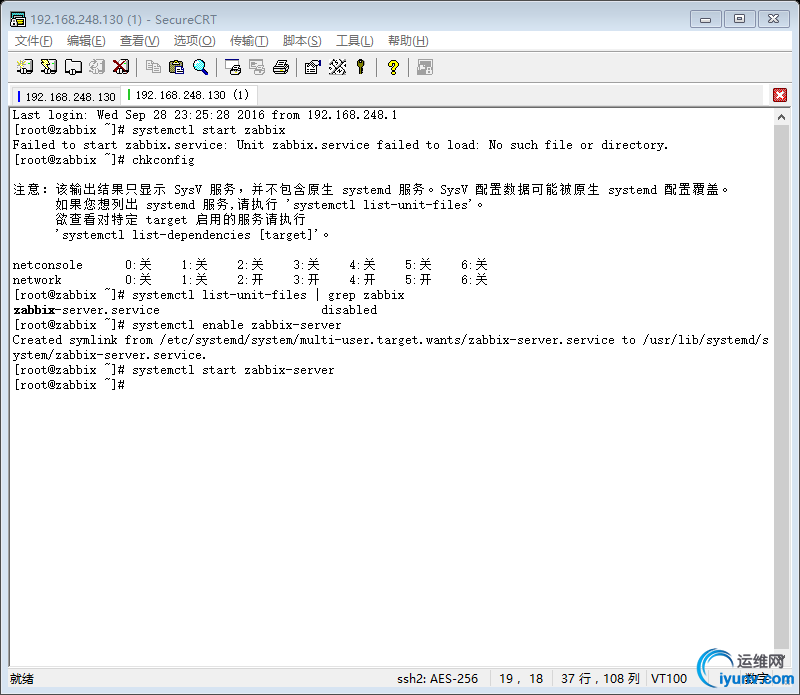Open the 编辑(E) menu

click(86, 41)
